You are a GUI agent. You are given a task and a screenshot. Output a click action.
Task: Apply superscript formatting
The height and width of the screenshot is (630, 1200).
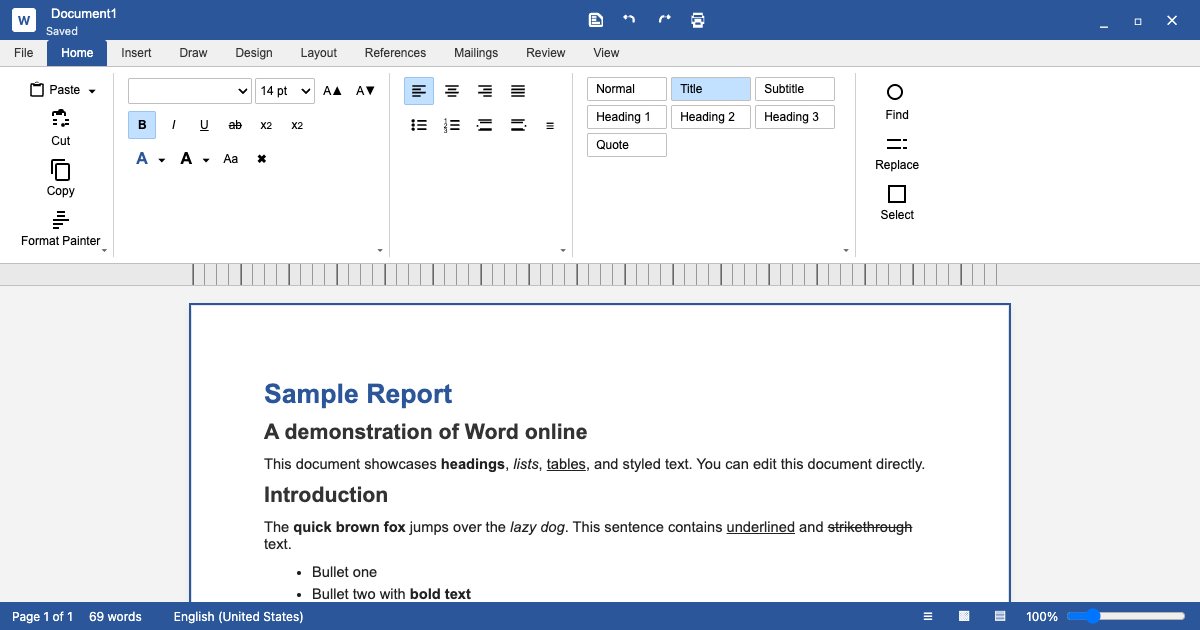(x=297, y=125)
